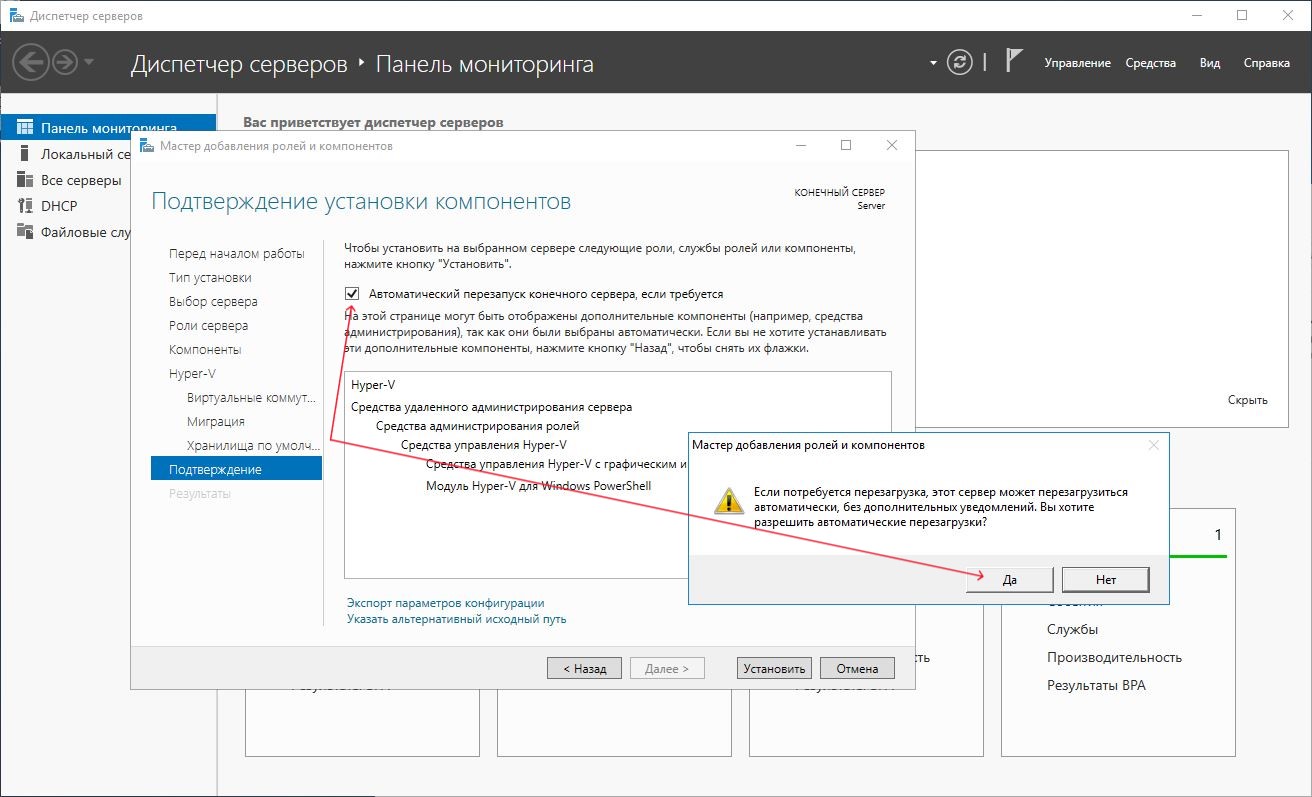Screen dimensions: 1312x797
Task: Click the forward navigation arrow icon
Action: 65,63
